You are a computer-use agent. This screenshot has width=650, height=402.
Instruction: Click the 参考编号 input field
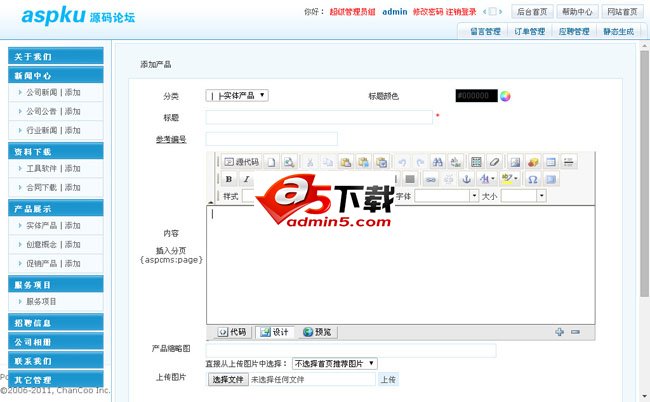click(x=272, y=139)
